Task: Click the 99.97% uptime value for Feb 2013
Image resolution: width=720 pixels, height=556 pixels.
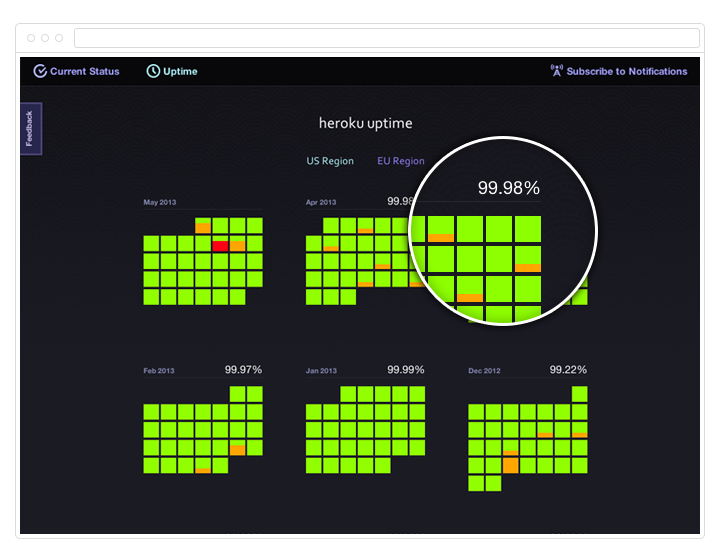Action: pyautogui.click(x=243, y=370)
